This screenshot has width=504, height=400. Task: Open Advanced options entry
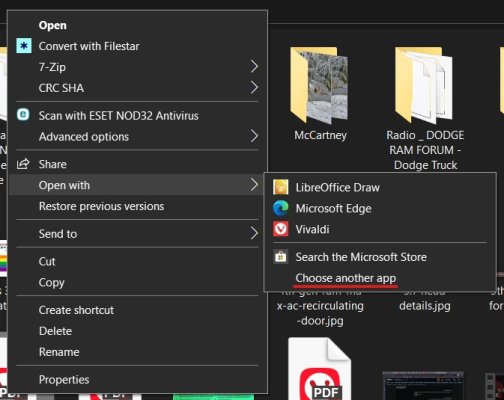pos(137,136)
